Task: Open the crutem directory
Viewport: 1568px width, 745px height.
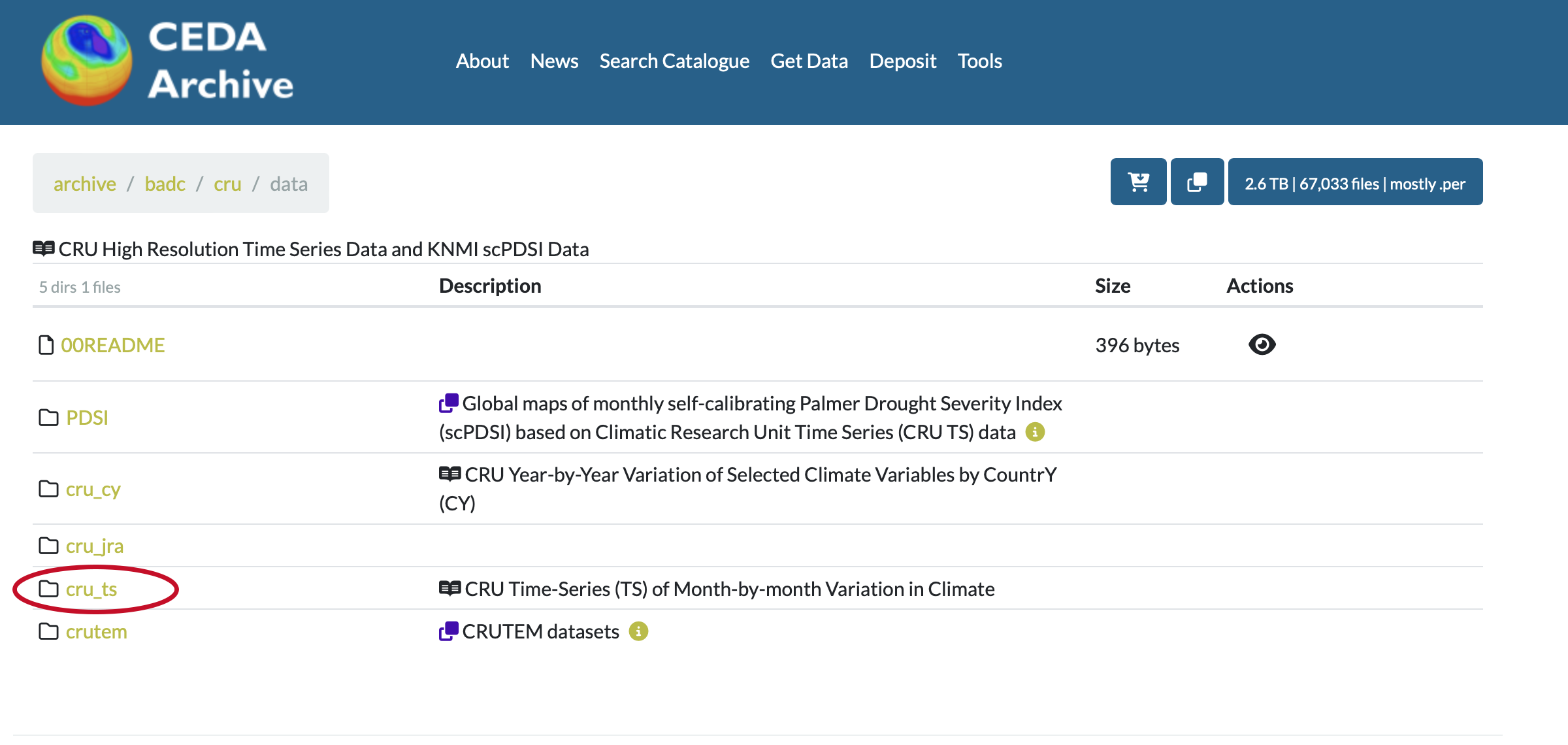Action: coord(96,632)
